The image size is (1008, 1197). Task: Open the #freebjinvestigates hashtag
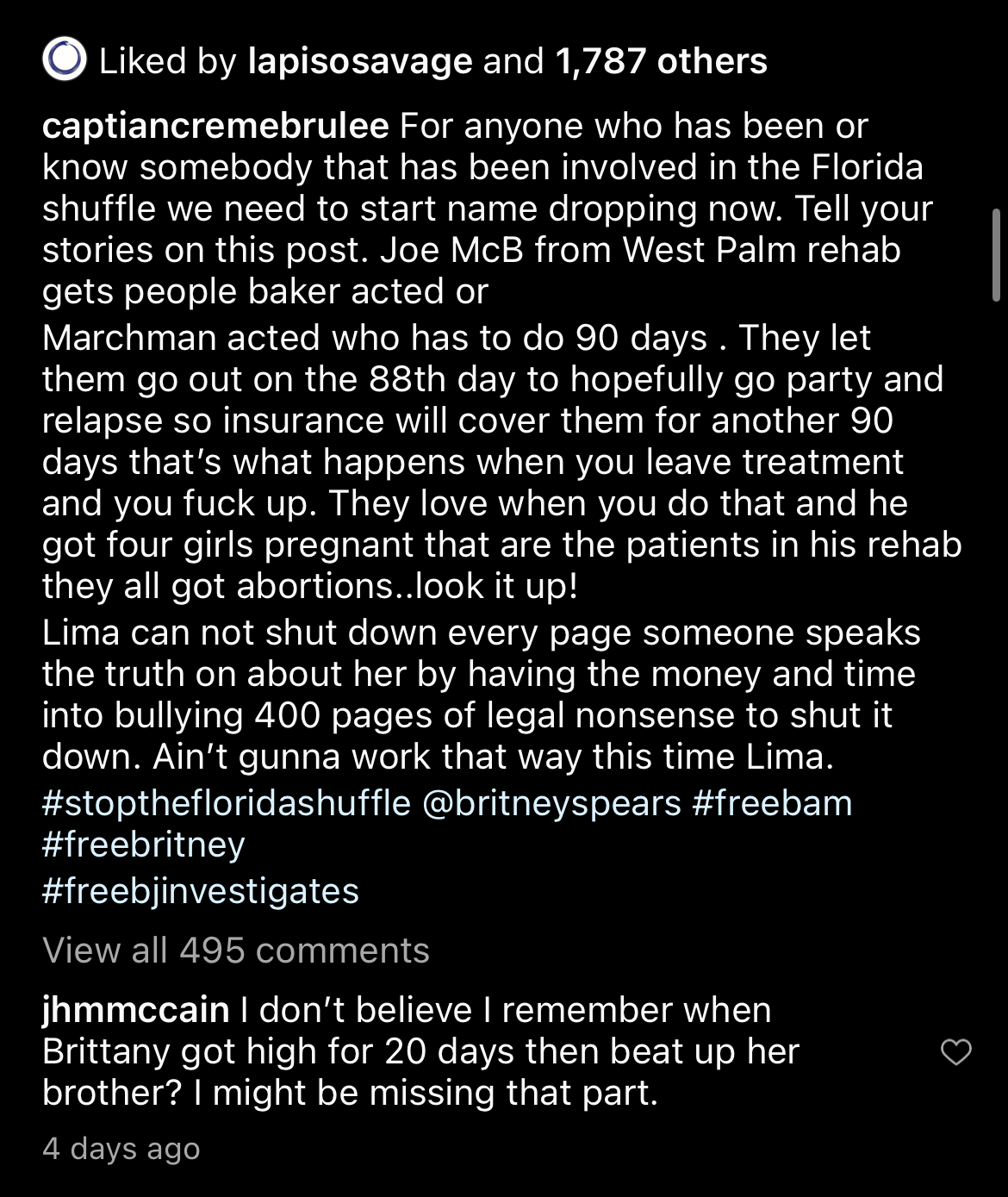(x=201, y=891)
